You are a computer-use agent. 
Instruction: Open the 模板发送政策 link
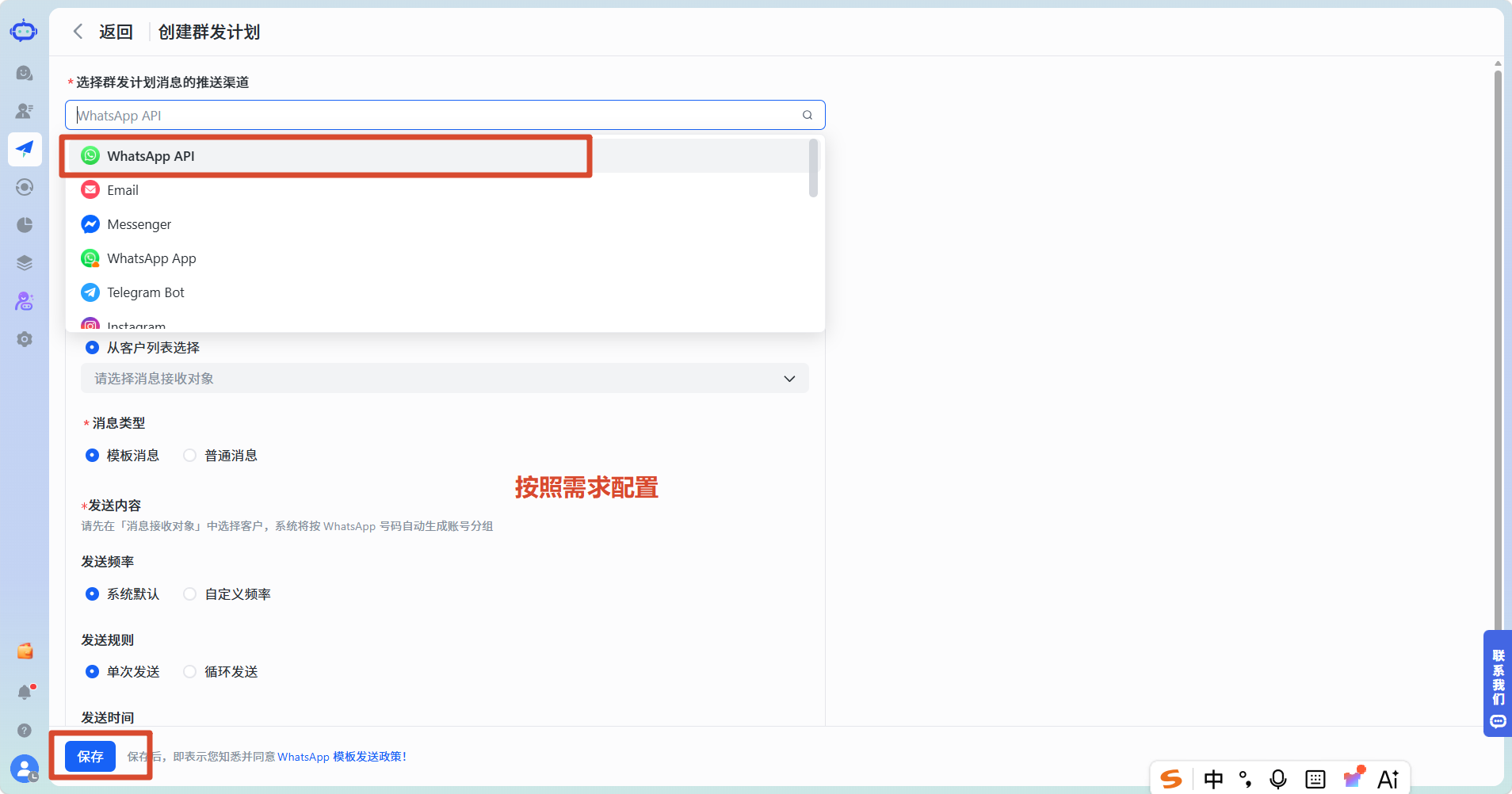coord(369,757)
